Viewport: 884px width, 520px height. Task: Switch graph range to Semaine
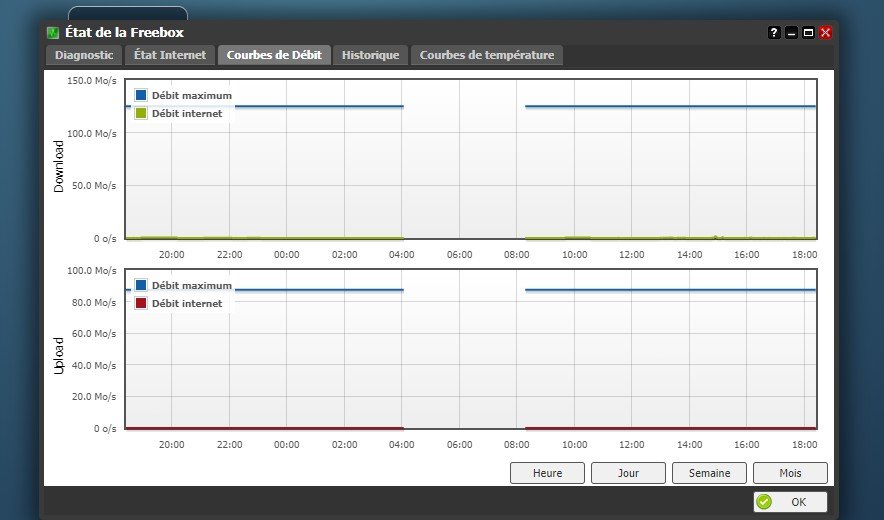pyautogui.click(x=709, y=473)
